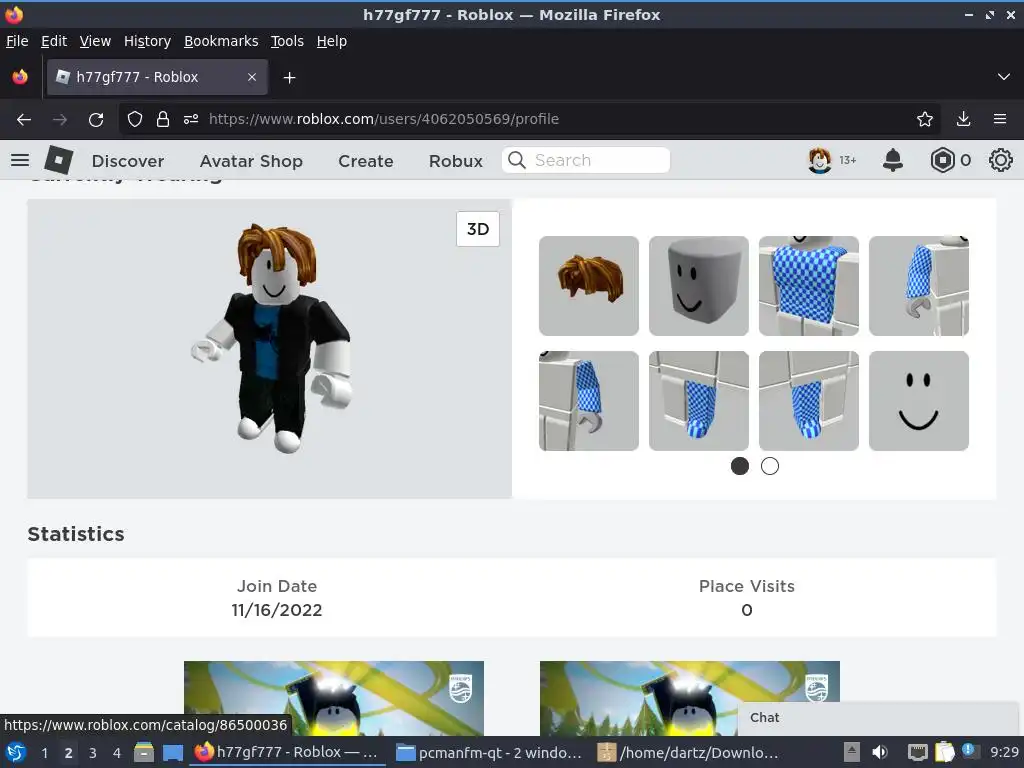Switch avatar view with the 3D button
This screenshot has width=1024, height=768.
(x=478, y=229)
